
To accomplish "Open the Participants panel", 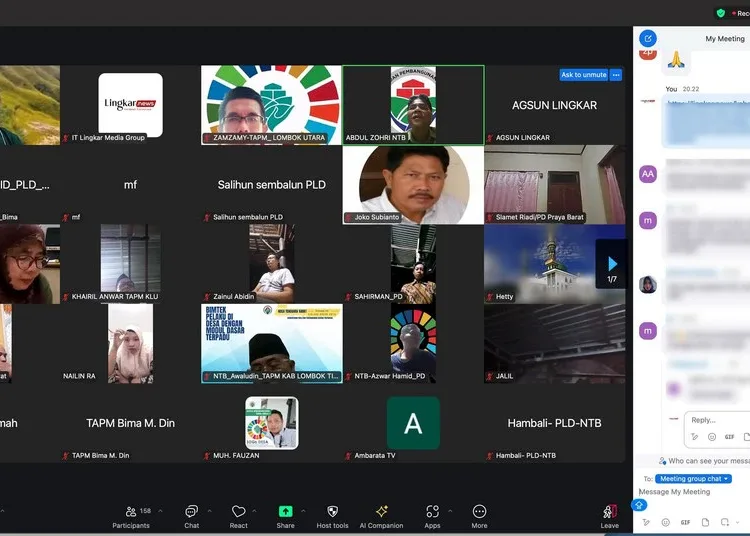I will point(131,517).
